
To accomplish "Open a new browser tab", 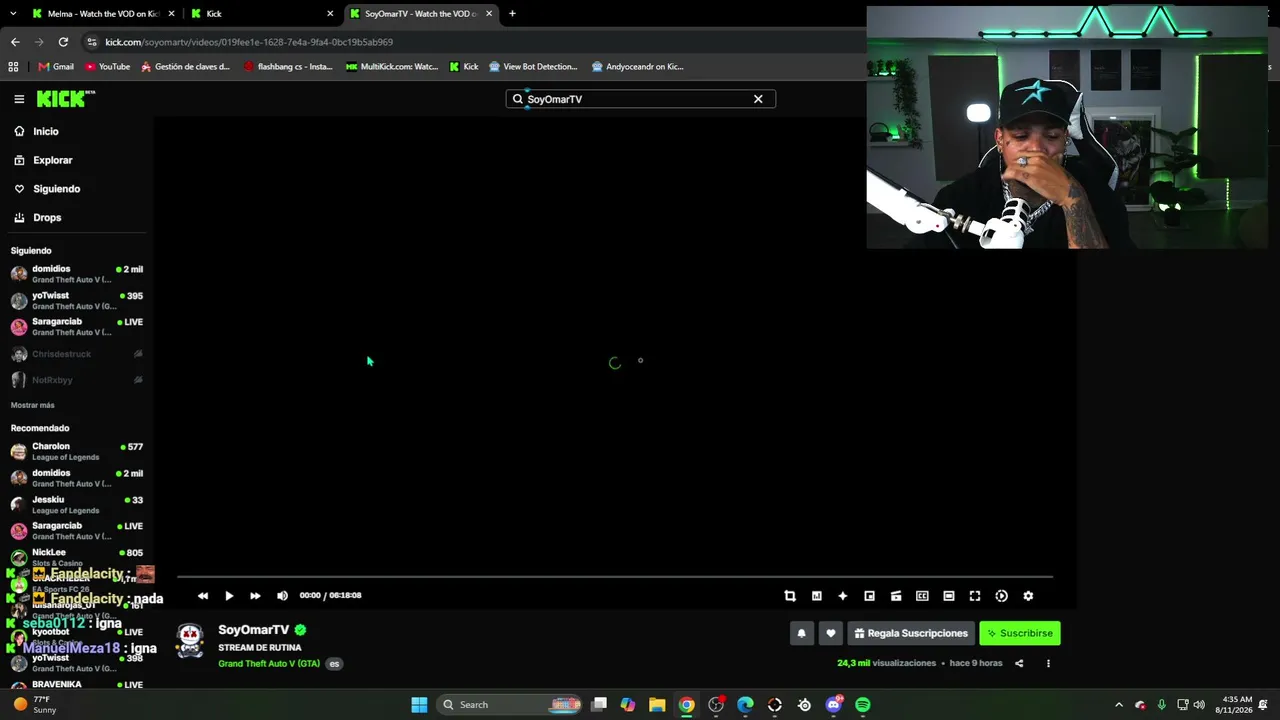I will (x=512, y=14).
